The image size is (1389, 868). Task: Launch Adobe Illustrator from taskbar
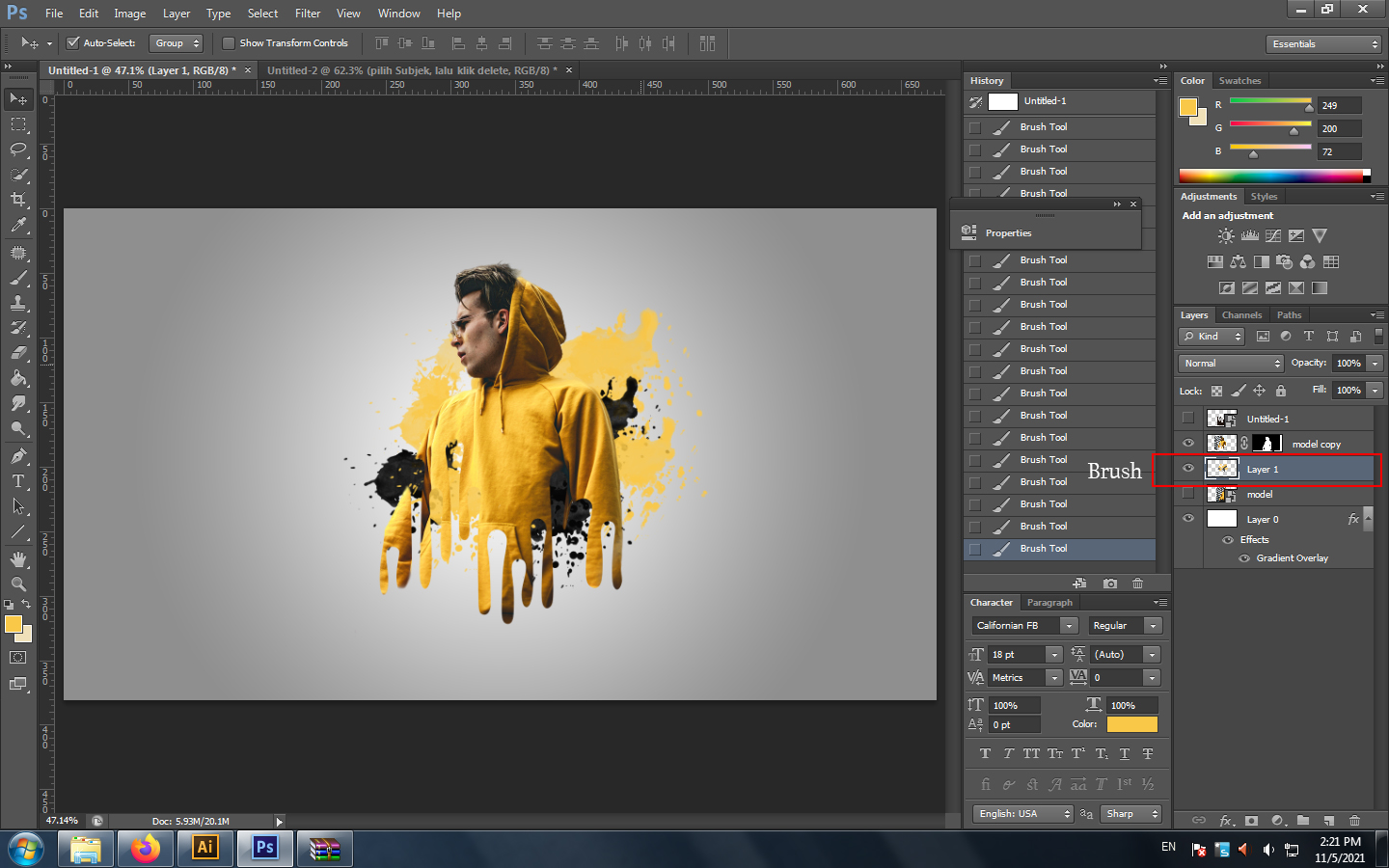click(x=204, y=848)
